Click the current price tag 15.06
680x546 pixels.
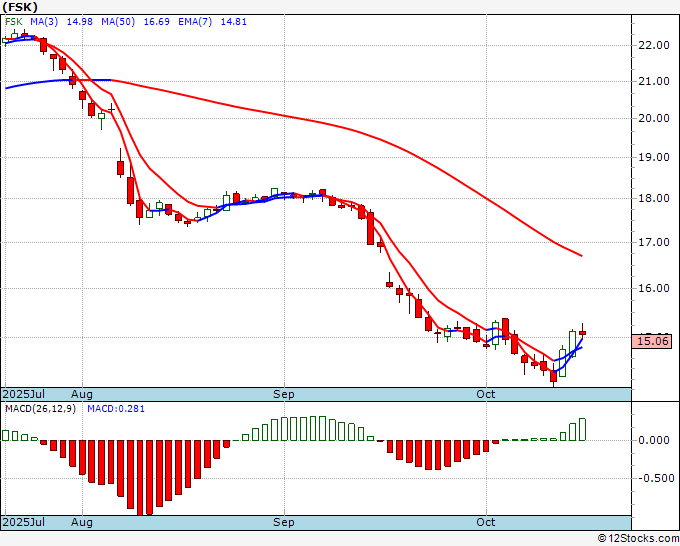652,341
